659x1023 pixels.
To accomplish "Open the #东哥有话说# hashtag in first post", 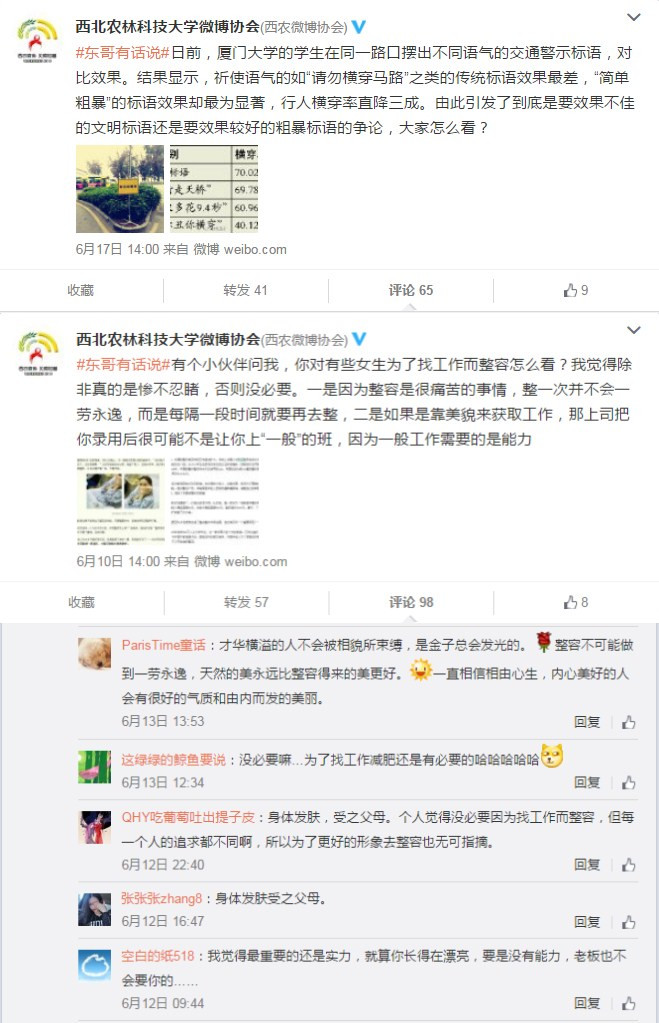I will coord(123,53).
